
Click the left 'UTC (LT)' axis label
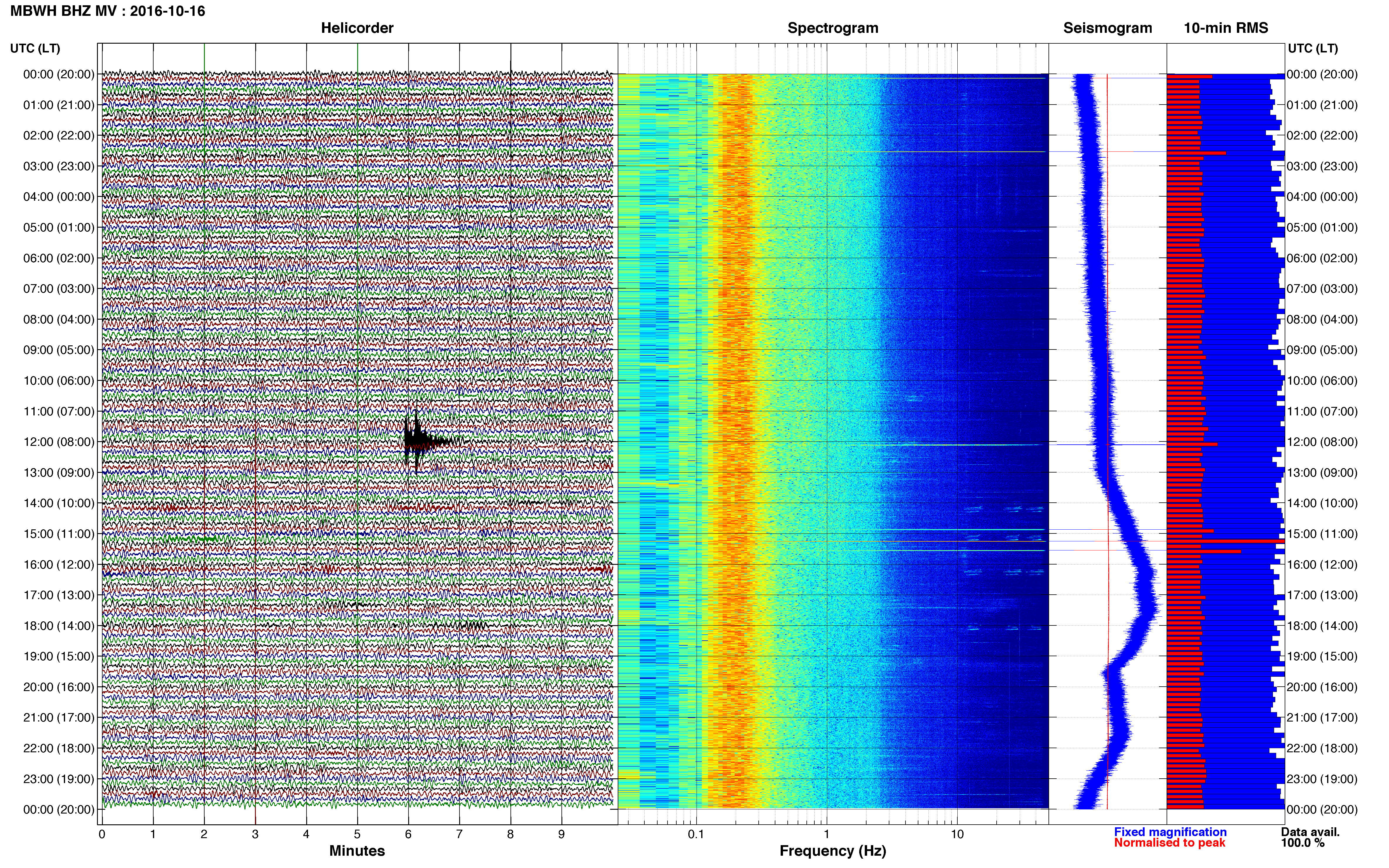[35, 48]
